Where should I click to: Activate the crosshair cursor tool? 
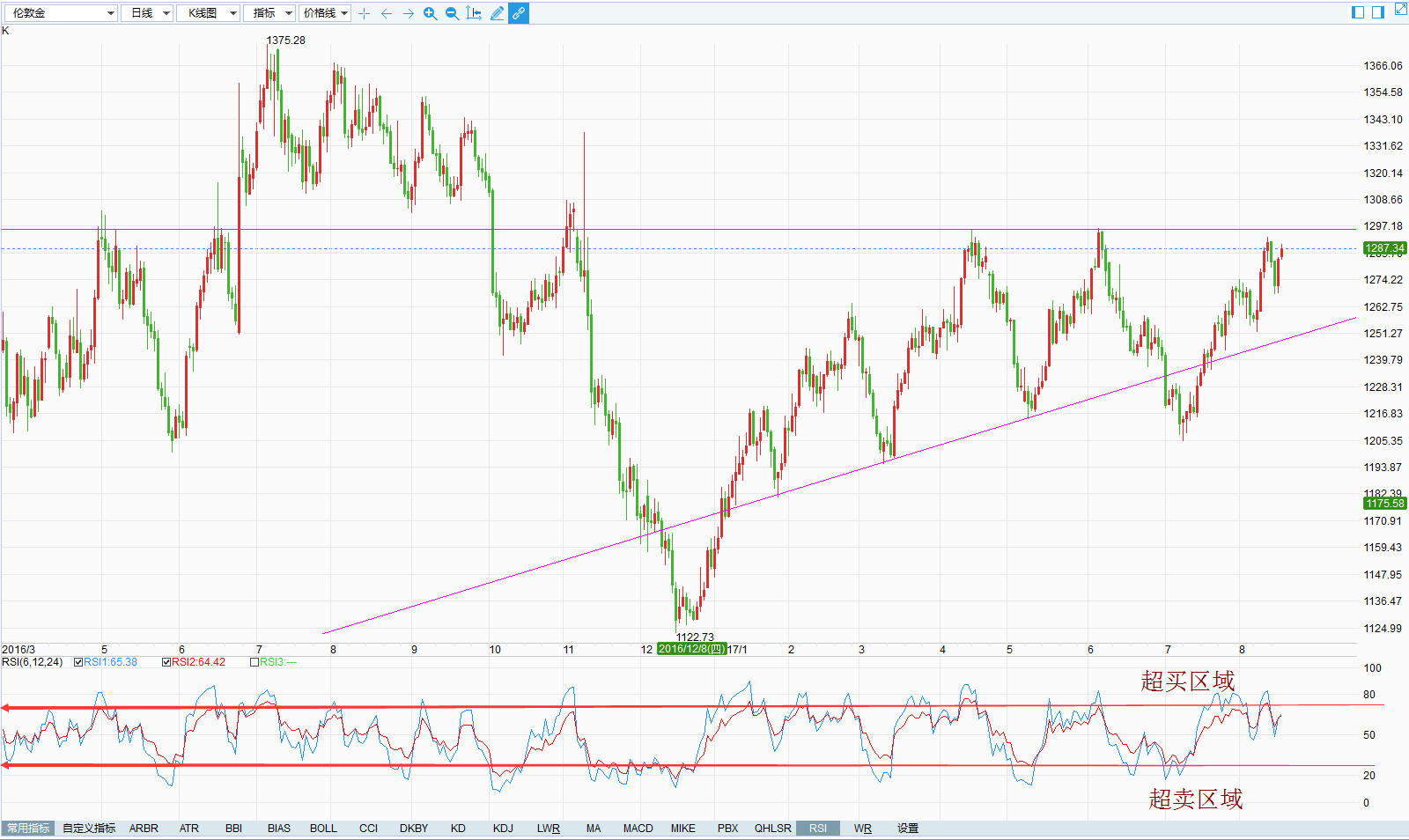click(x=365, y=13)
